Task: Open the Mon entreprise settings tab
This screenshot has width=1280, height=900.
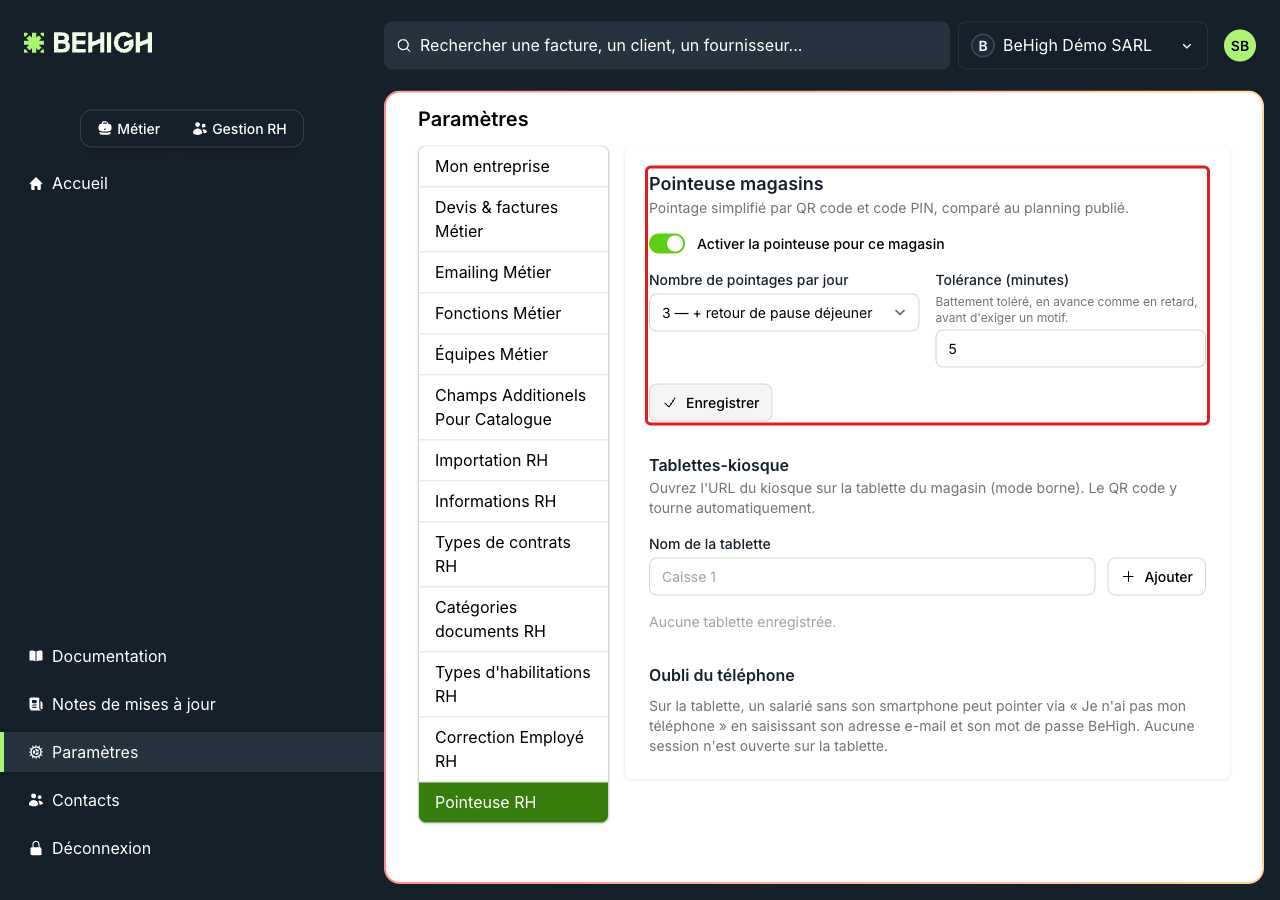Action: click(513, 166)
